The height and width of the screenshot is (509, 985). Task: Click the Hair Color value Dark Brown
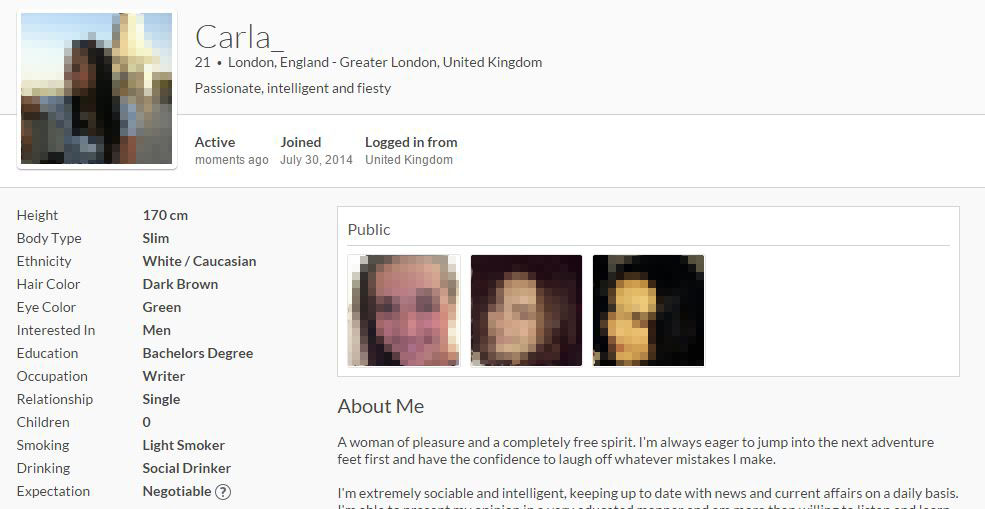[x=180, y=284]
